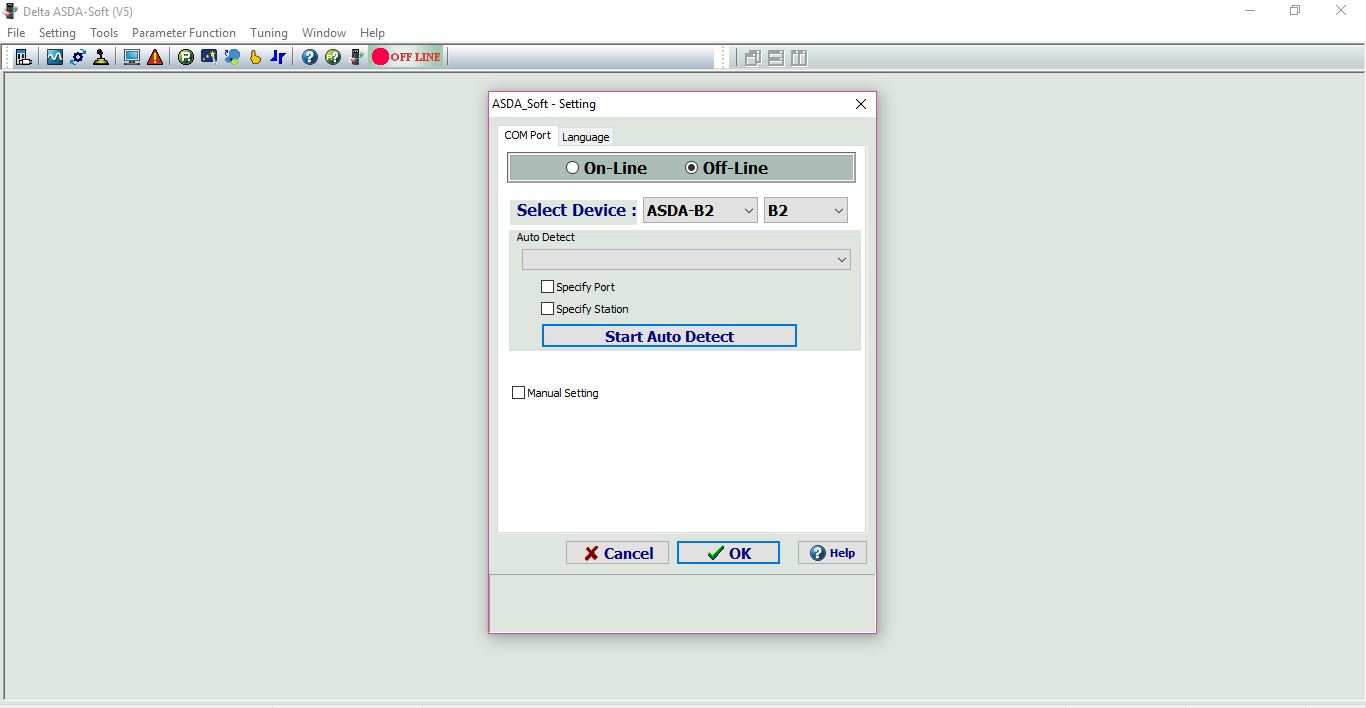Switch to the COM Port tab
Viewport: 1366px width, 708px height.
[527, 135]
